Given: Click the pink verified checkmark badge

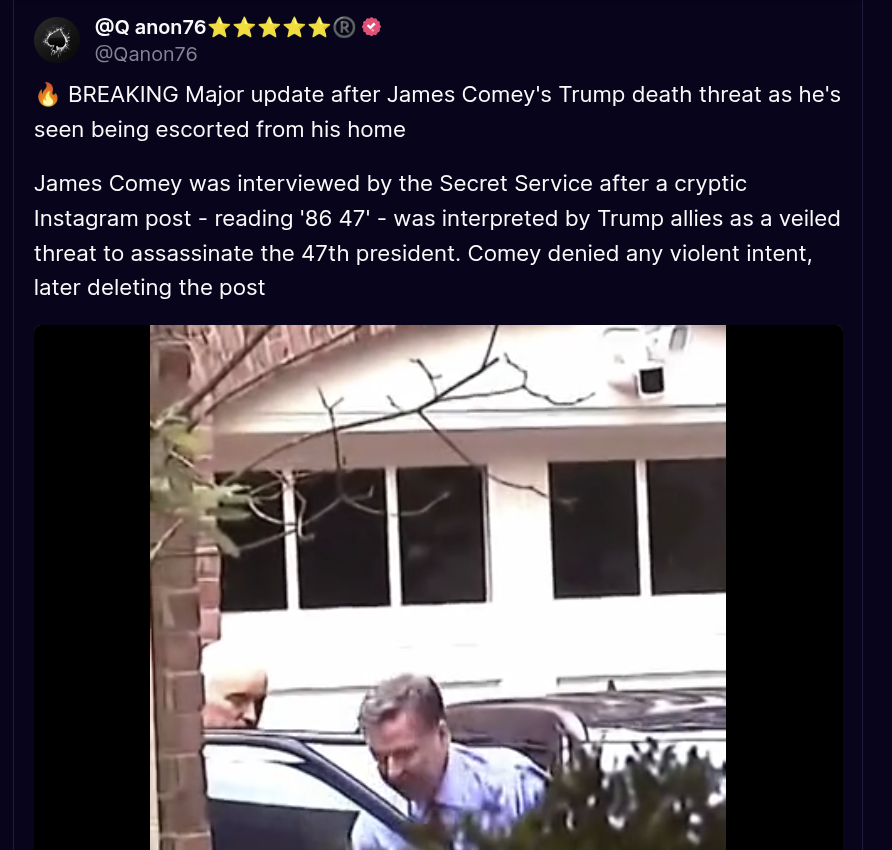Looking at the screenshot, I should point(371,27).
